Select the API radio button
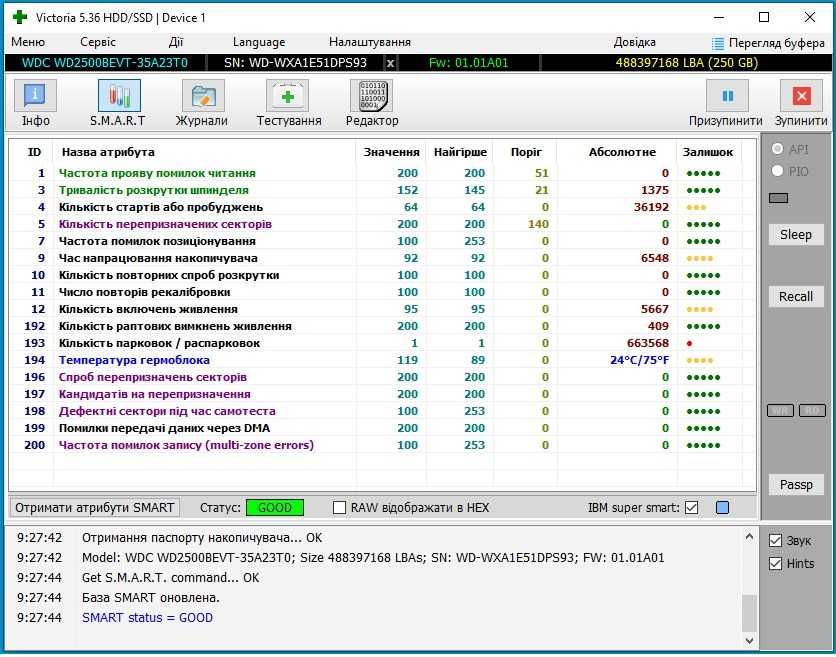 tap(777, 149)
